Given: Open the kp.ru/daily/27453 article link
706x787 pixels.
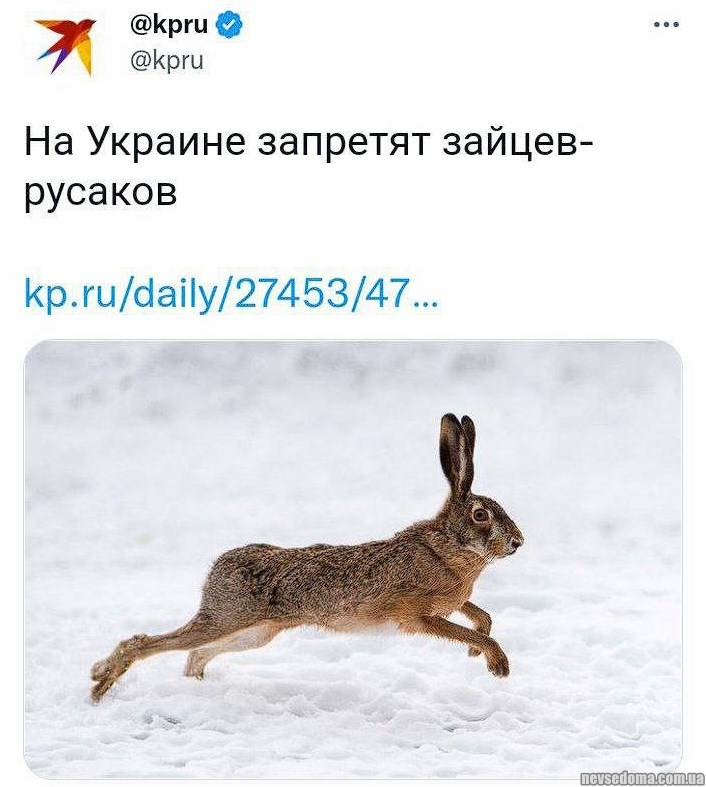Looking at the screenshot, I should [x=231, y=294].
